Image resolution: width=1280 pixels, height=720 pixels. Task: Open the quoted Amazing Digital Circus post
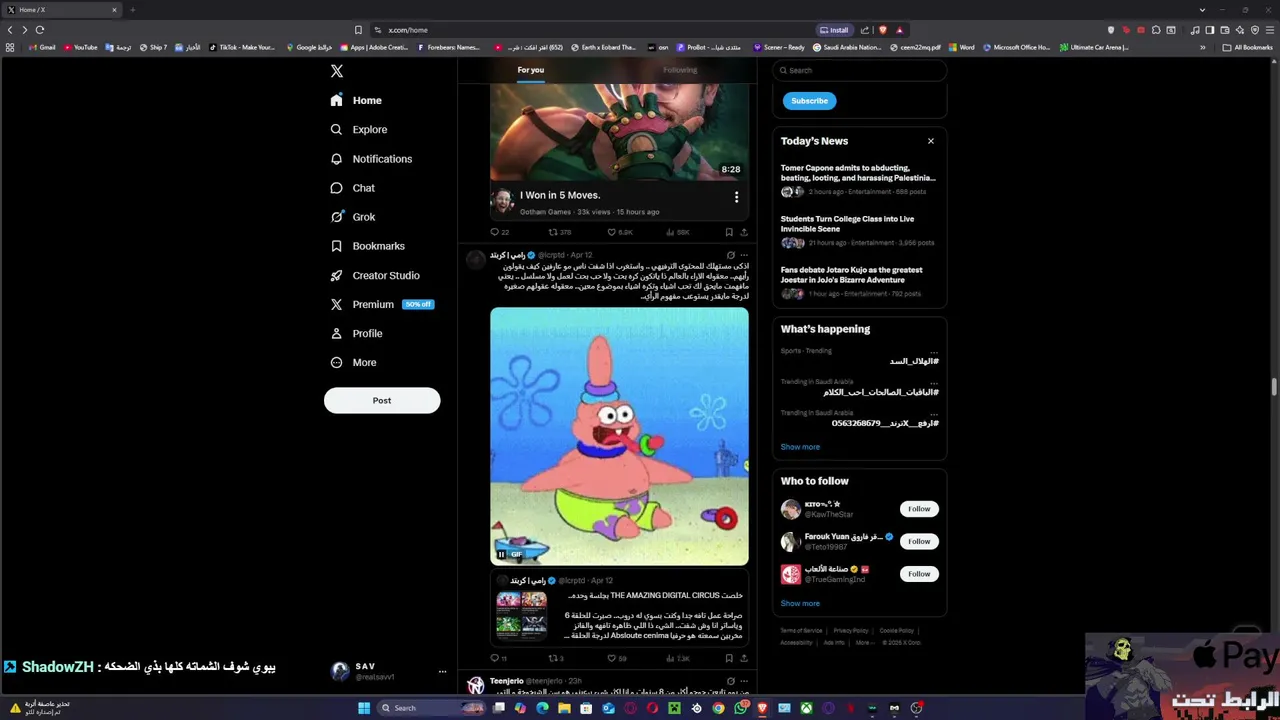tap(619, 608)
